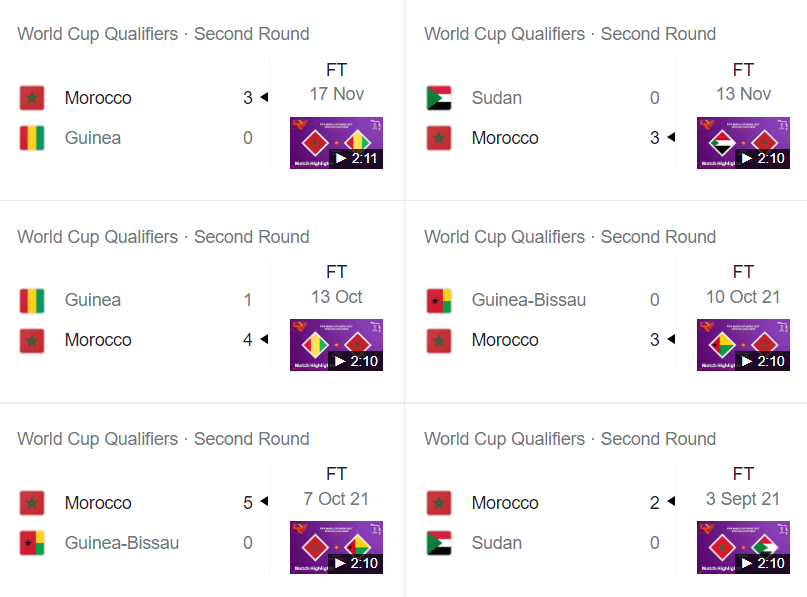Click Guinea flag in 17 Nov match

coord(32,138)
